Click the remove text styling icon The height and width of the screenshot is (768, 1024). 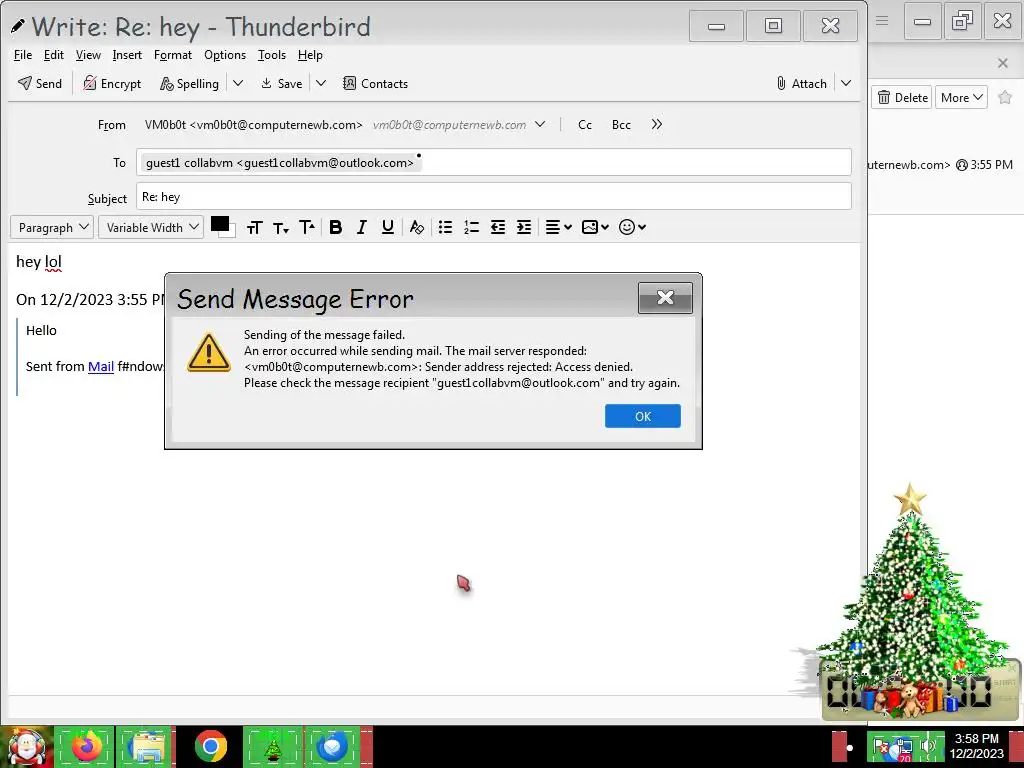417,227
